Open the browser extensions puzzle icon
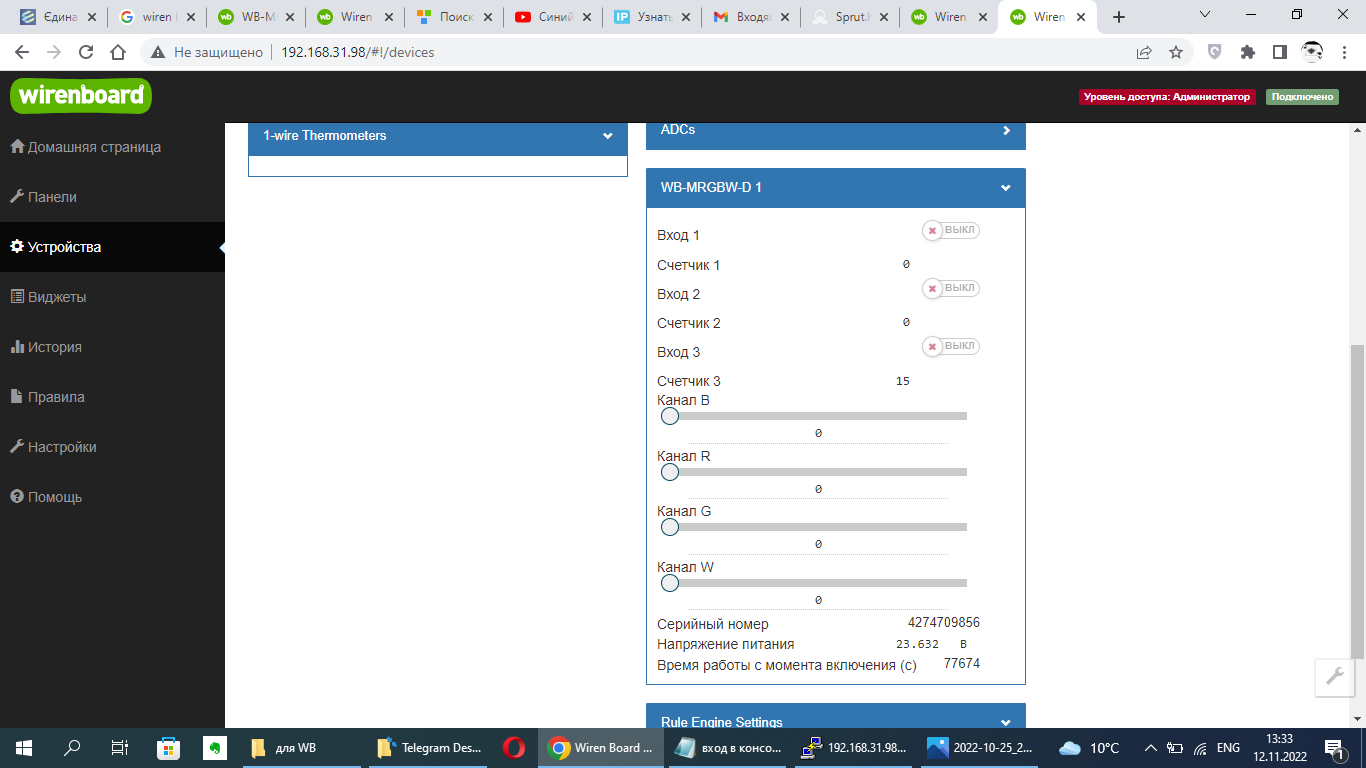1366x768 pixels. click(1247, 52)
